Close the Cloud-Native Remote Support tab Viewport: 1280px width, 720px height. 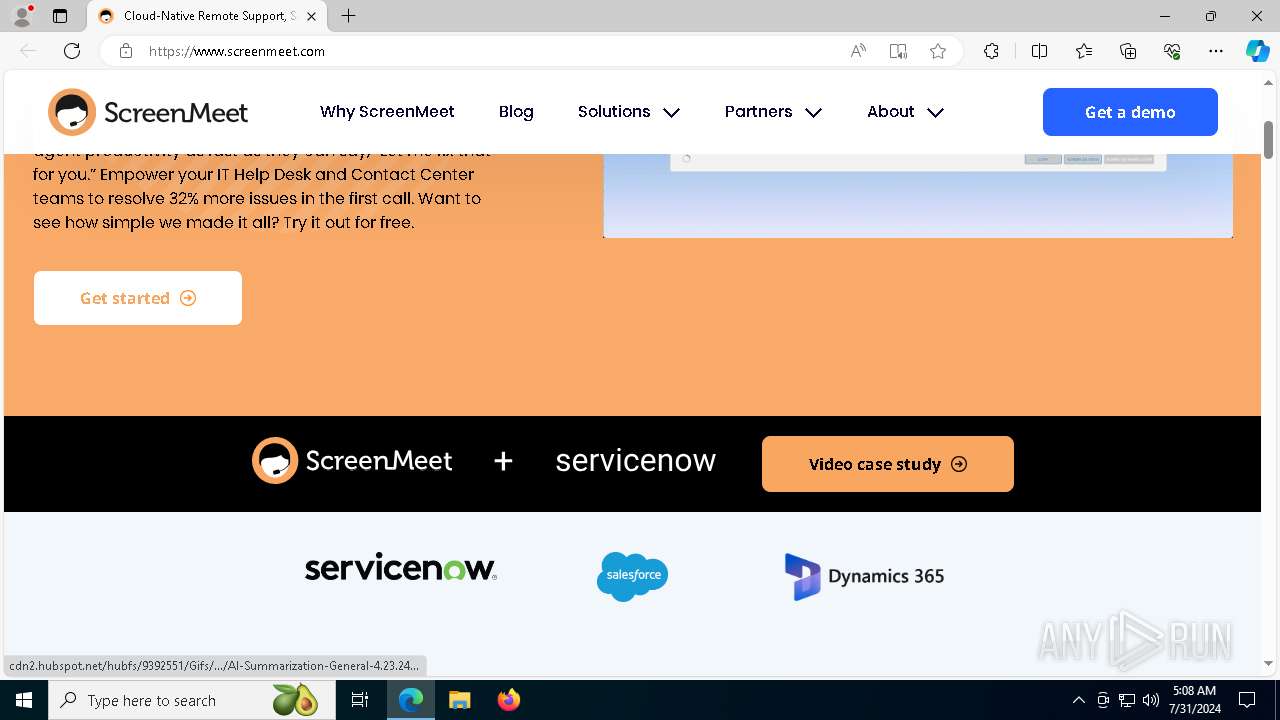(312, 16)
